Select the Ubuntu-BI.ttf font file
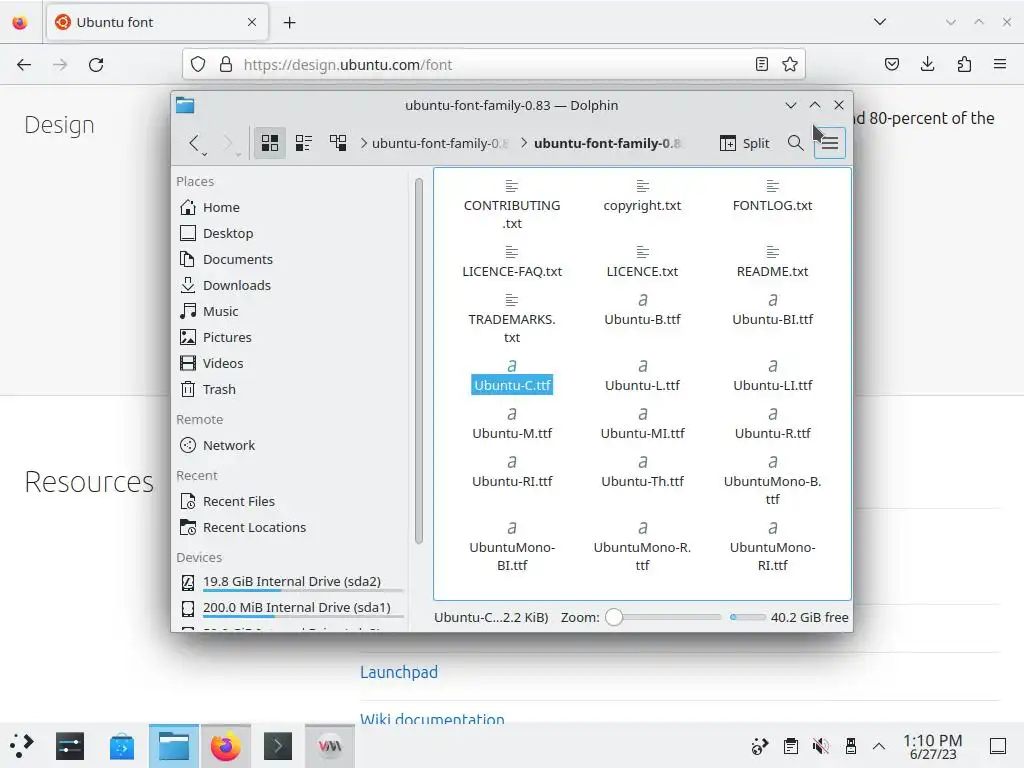Viewport: 1024px width, 768px height. [x=773, y=310]
